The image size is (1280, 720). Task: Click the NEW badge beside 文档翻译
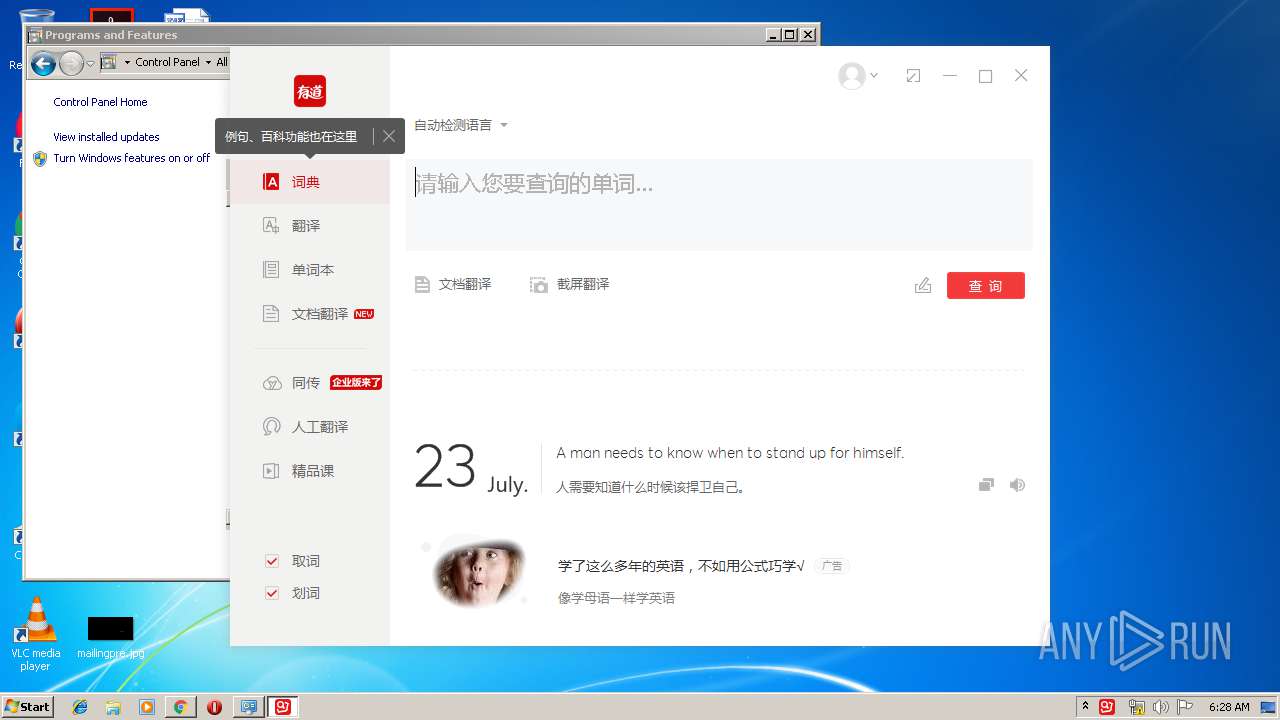coord(364,314)
